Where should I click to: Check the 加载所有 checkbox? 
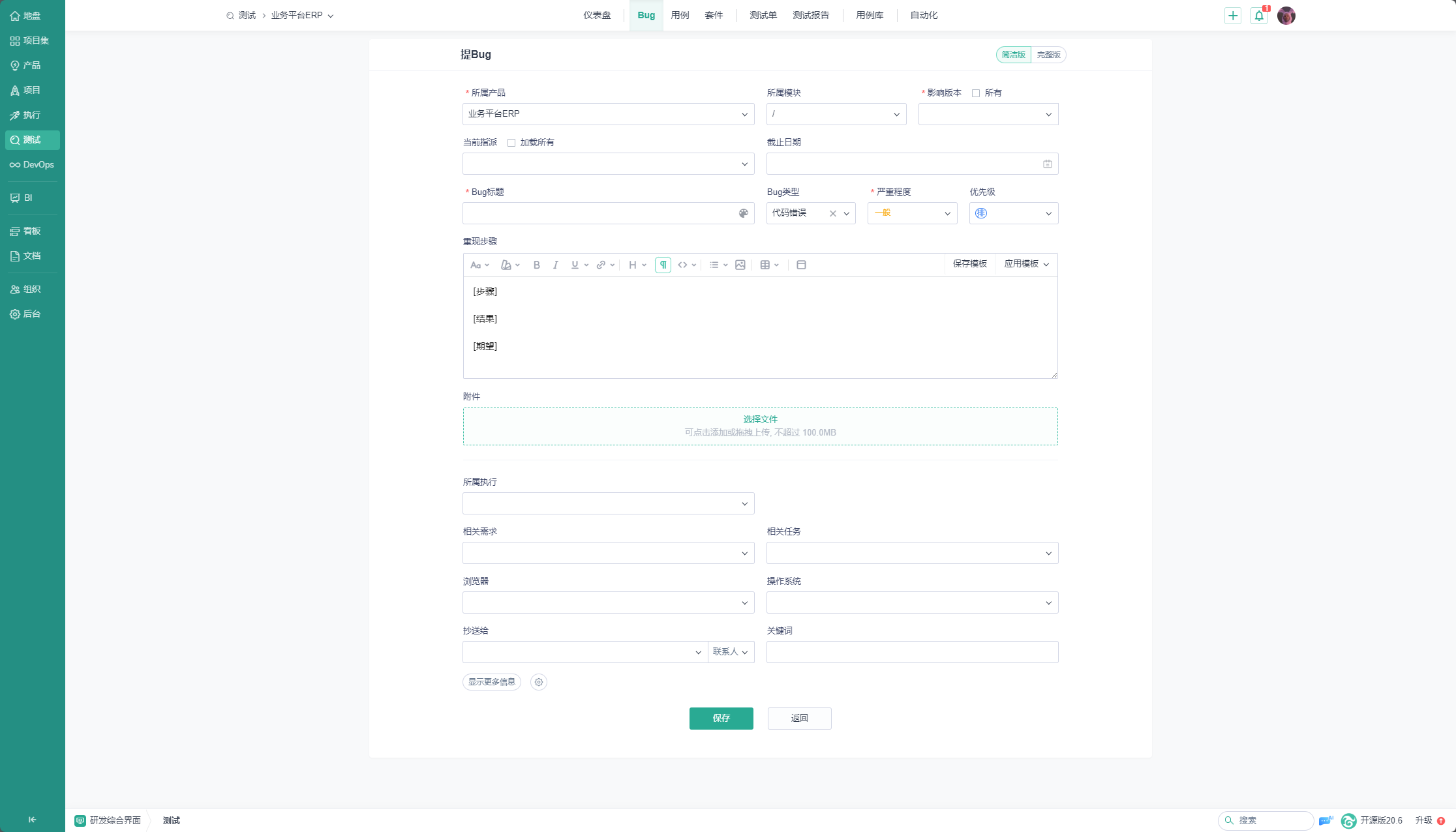[x=511, y=143]
